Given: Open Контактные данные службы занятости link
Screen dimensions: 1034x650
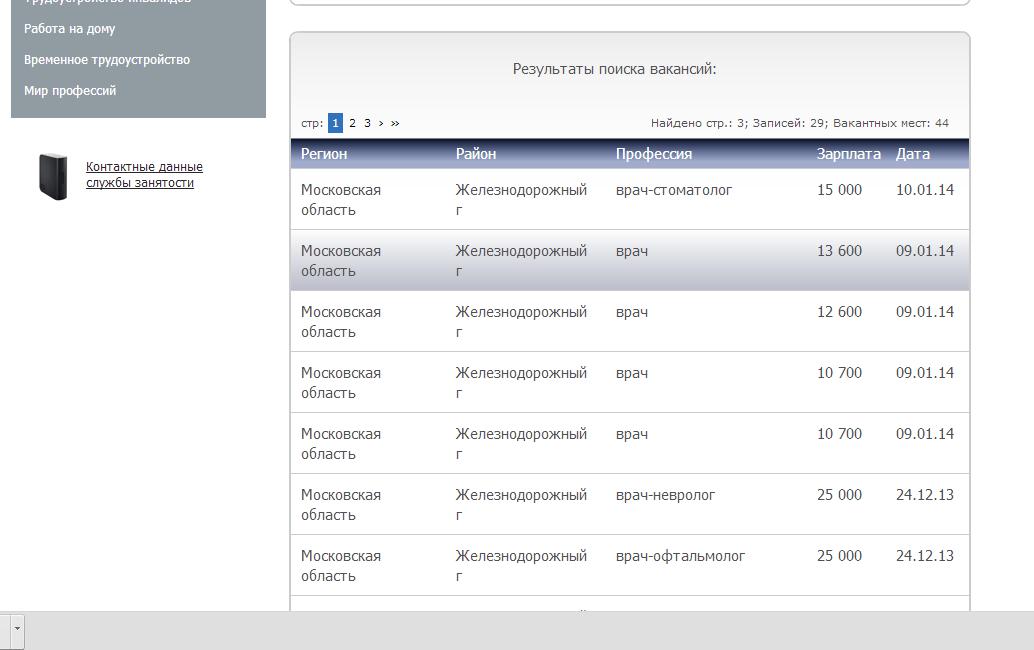Looking at the screenshot, I should [x=144, y=175].
